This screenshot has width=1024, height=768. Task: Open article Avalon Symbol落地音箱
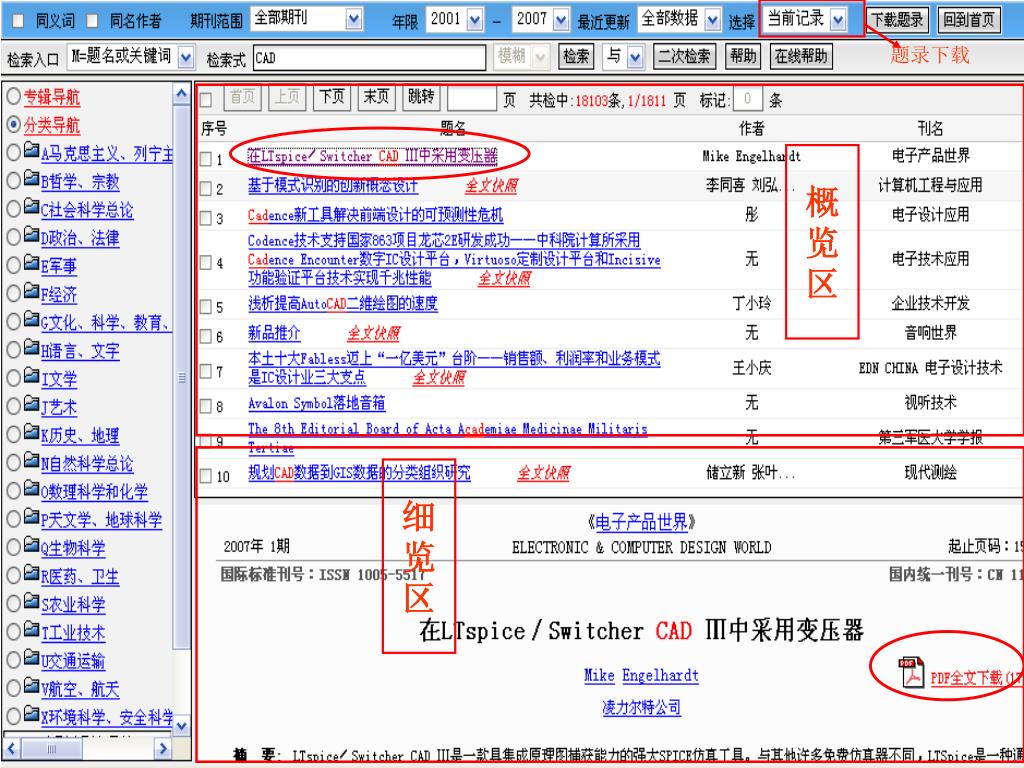click(x=316, y=404)
